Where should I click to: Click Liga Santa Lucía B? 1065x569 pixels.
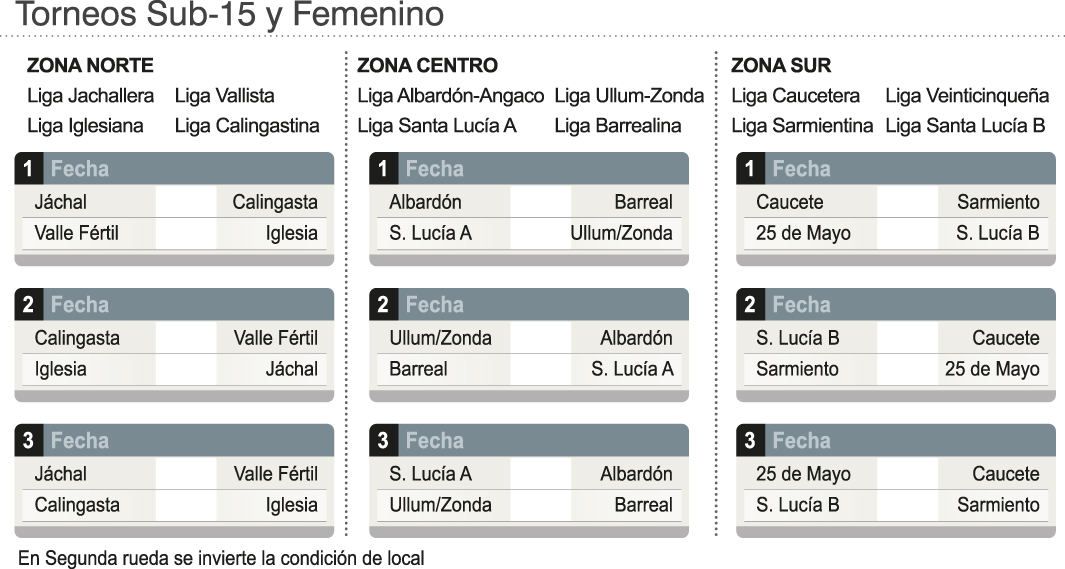tap(965, 126)
